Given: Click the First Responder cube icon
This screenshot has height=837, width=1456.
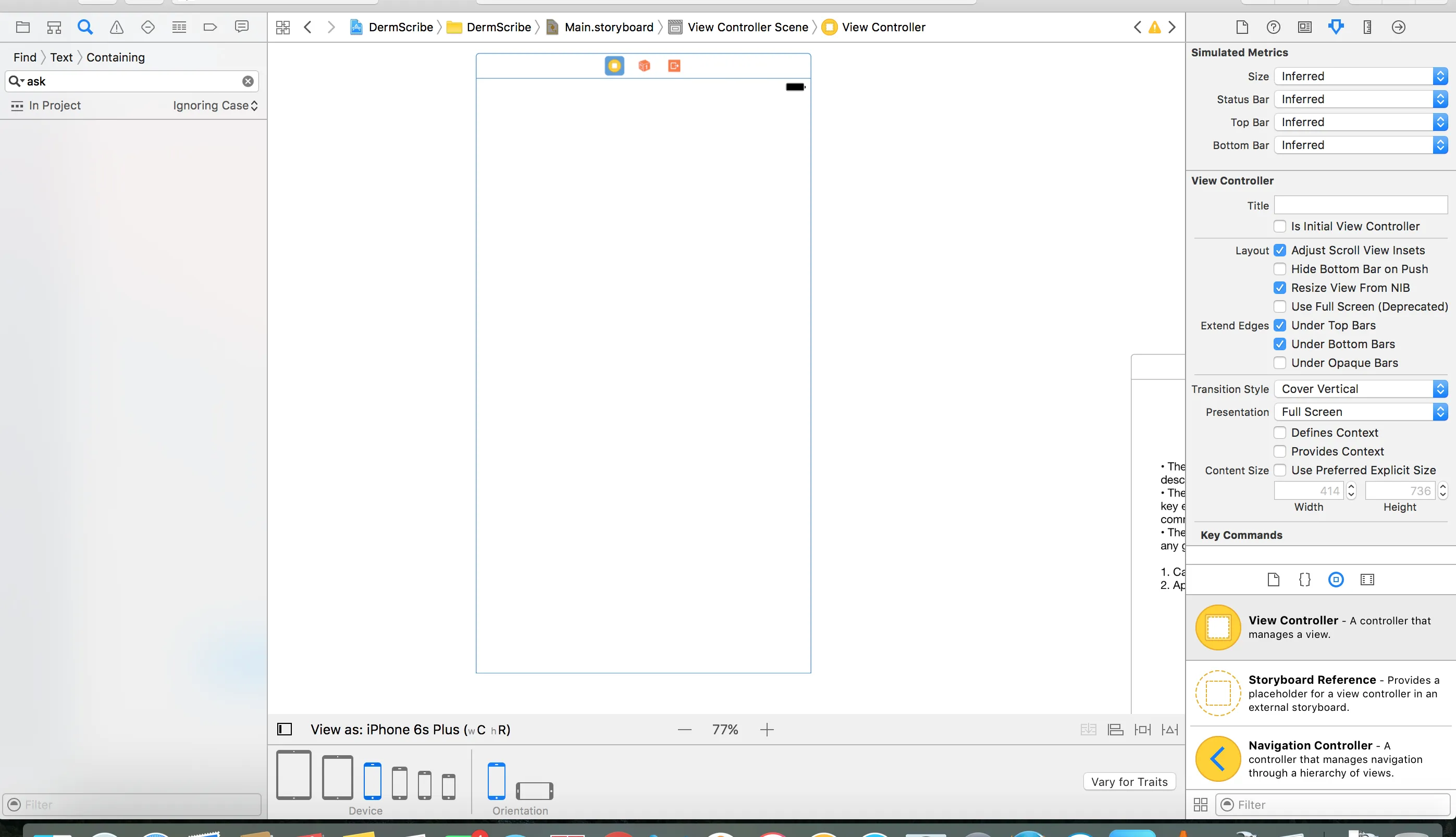Looking at the screenshot, I should [645, 66].
